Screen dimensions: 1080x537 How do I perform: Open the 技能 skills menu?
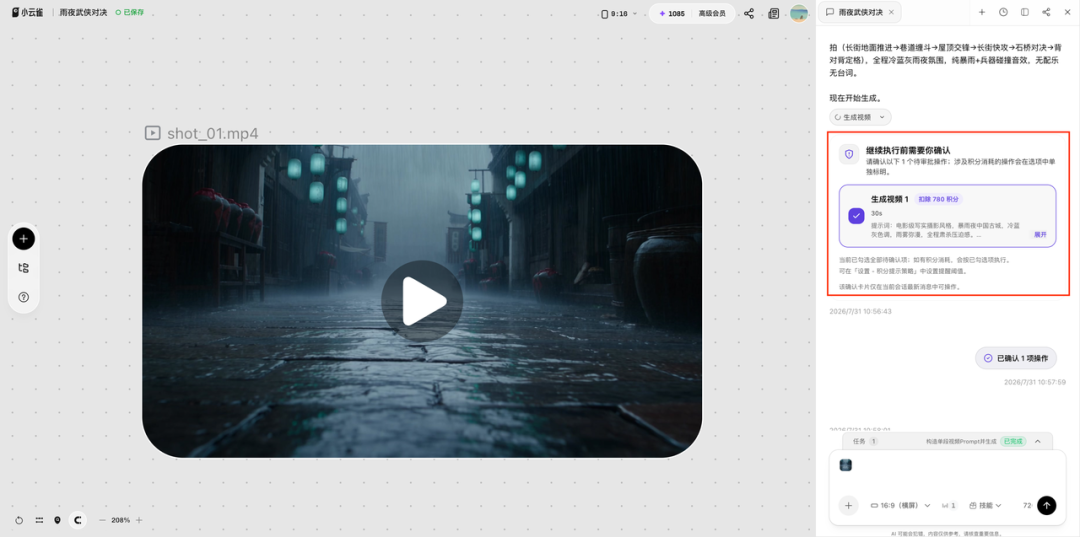pos(985,505)
